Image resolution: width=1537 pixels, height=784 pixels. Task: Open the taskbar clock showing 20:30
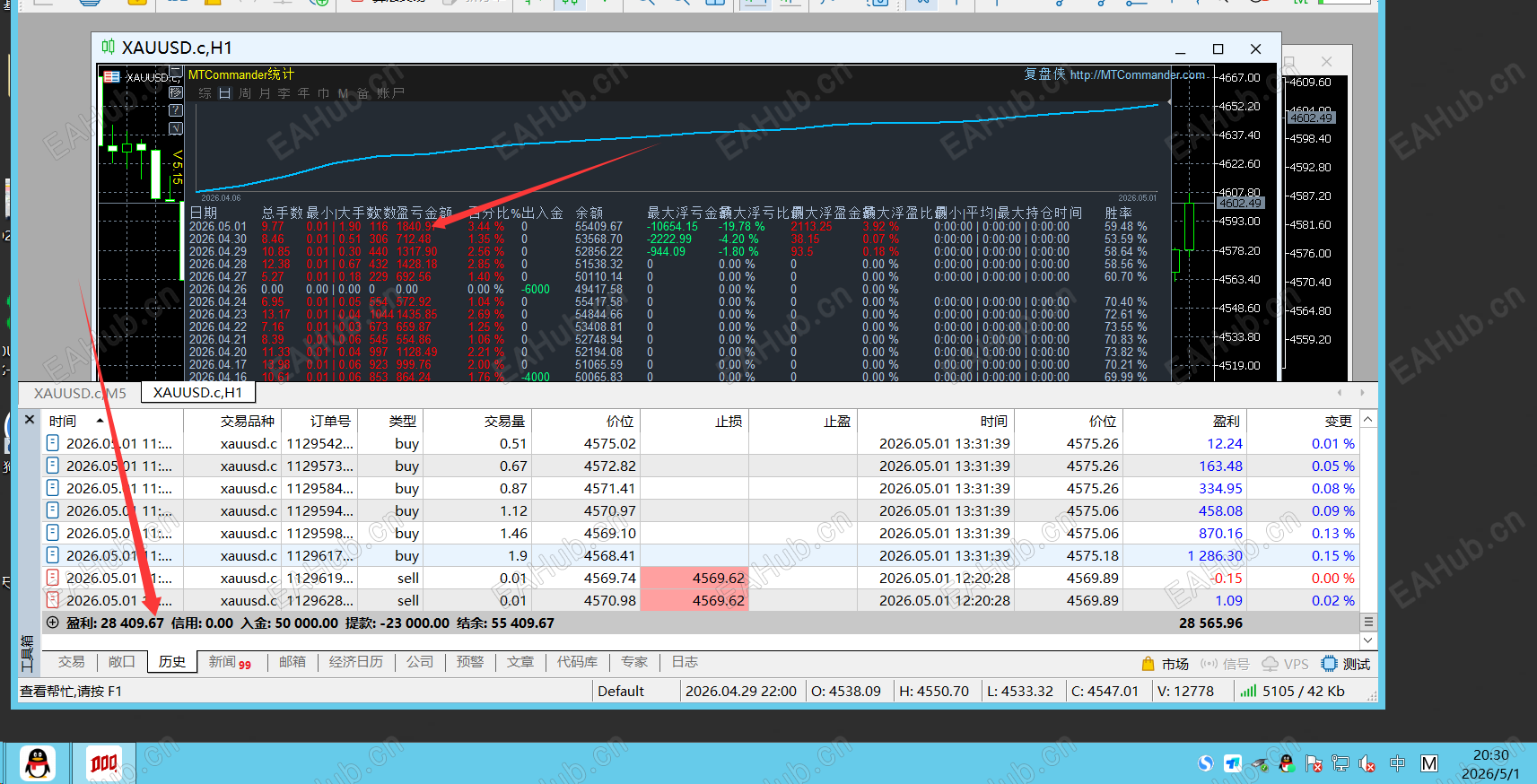pyautogui.click(x=1490, y=764)
